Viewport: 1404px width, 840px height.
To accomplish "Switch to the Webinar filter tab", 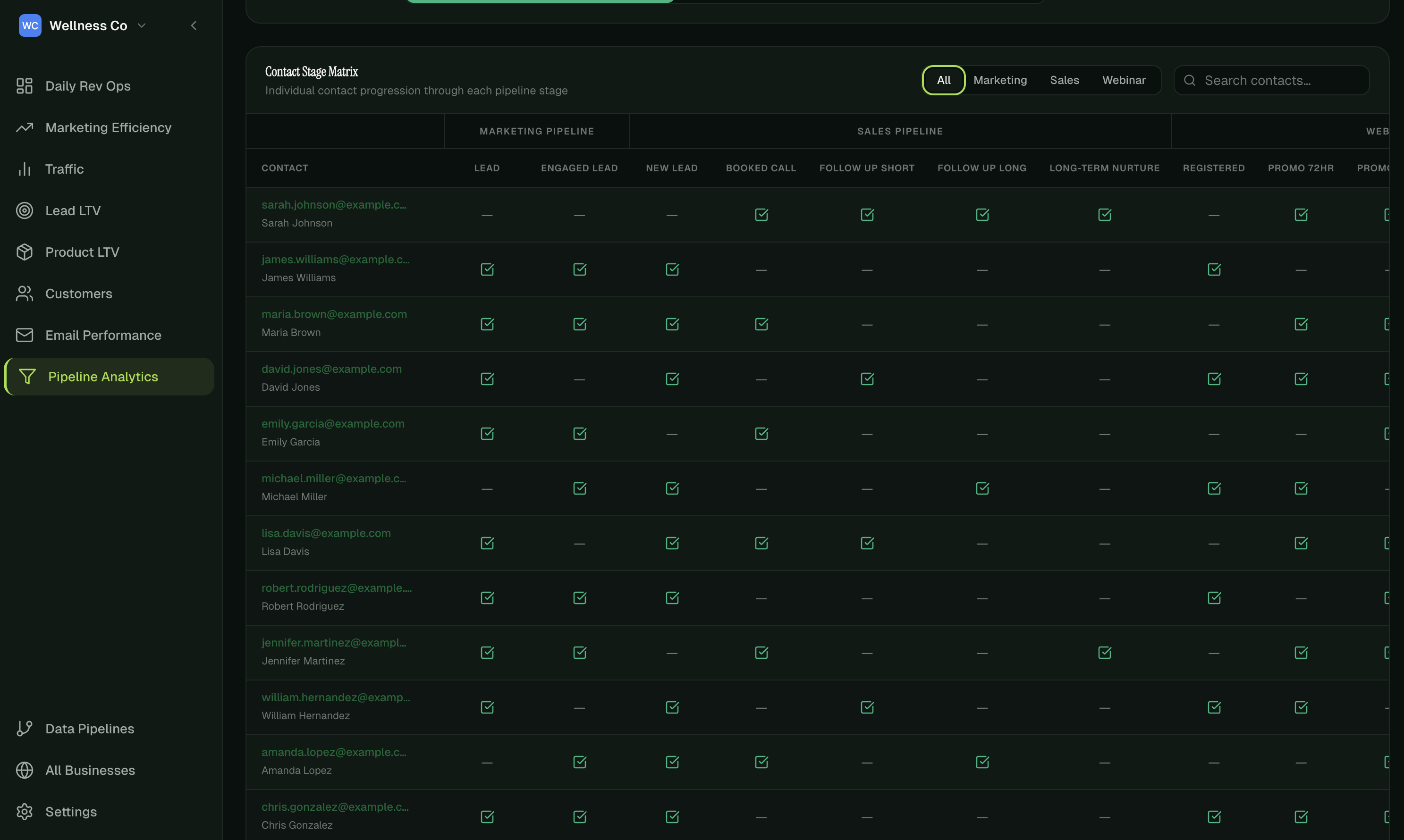I will coord(1124,80).
